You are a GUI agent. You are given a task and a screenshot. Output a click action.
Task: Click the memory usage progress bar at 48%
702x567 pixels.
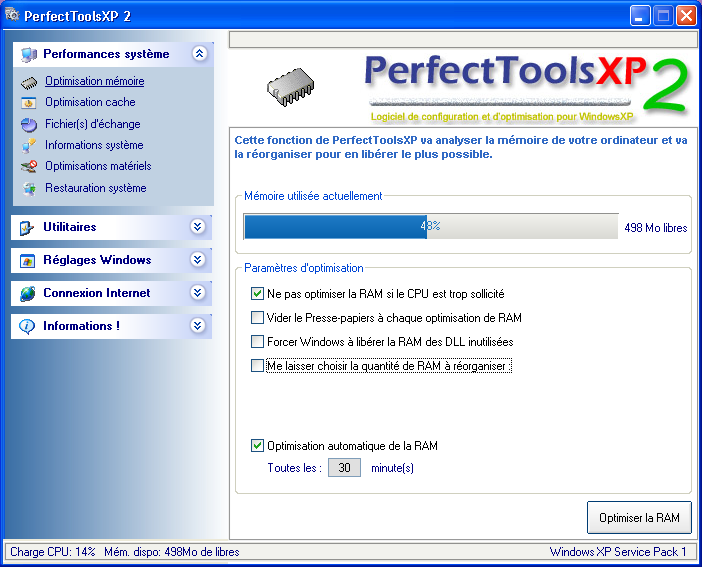click(431, 227)
